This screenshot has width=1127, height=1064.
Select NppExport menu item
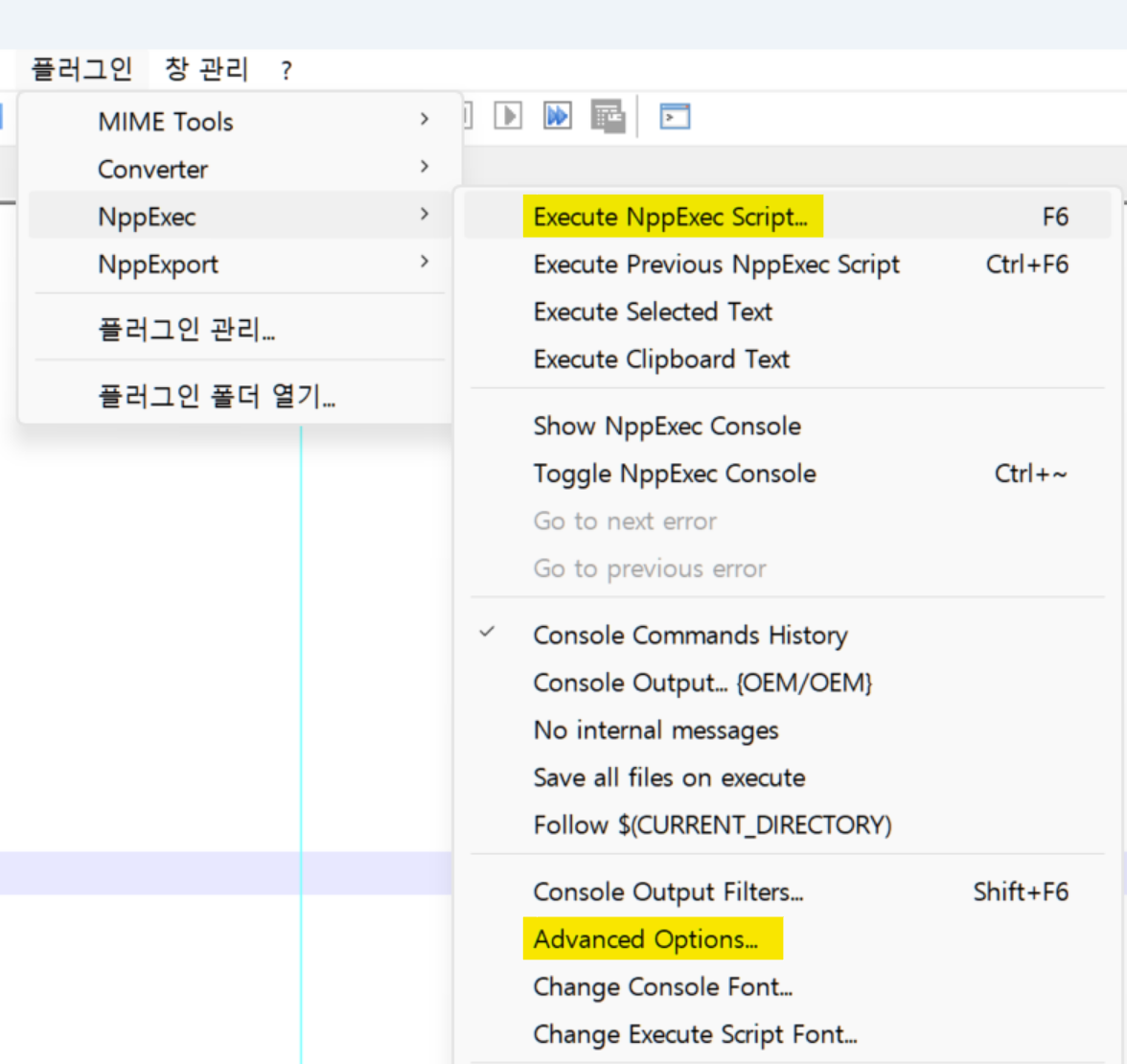(x=240, y=264)
